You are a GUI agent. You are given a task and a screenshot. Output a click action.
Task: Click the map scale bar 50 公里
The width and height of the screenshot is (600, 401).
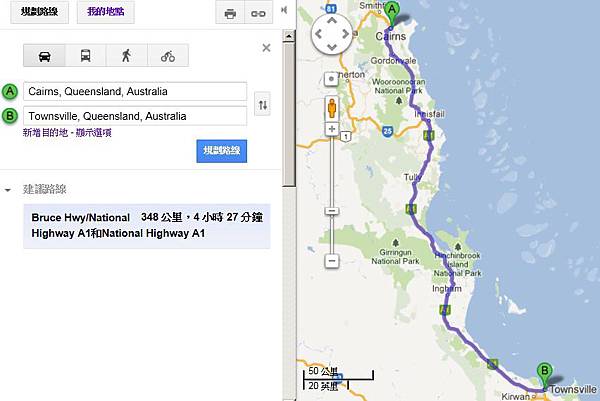coord(338,373)
